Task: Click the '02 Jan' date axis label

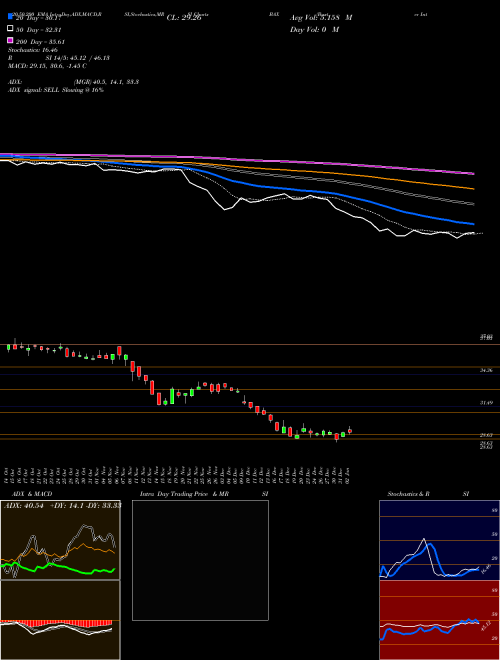Action: click(349, 475)
